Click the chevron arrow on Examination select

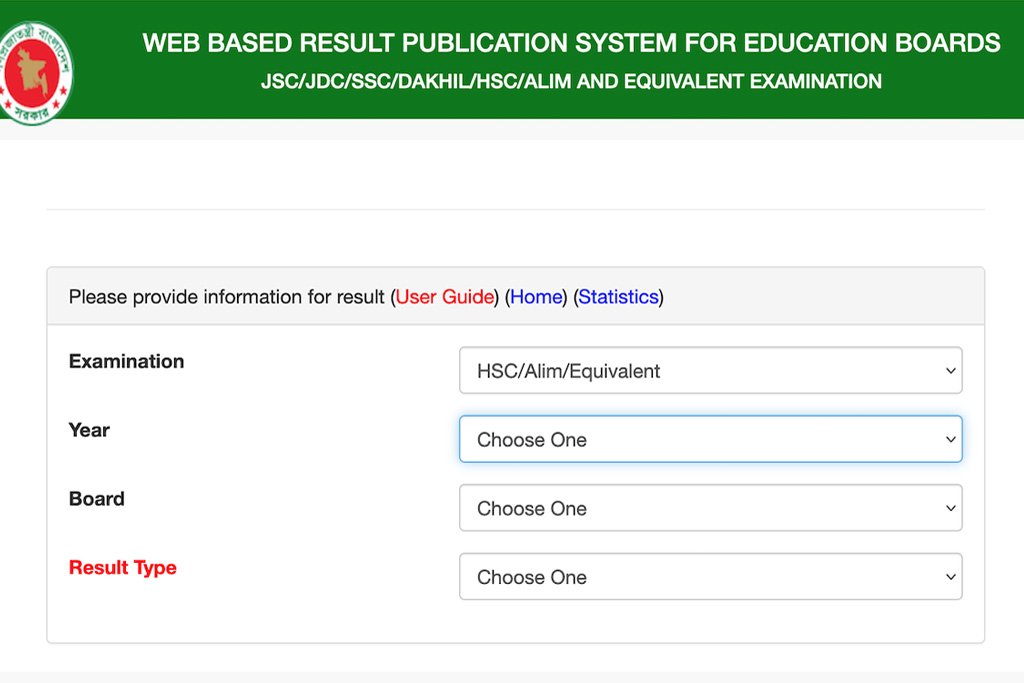tap(950, 371)
